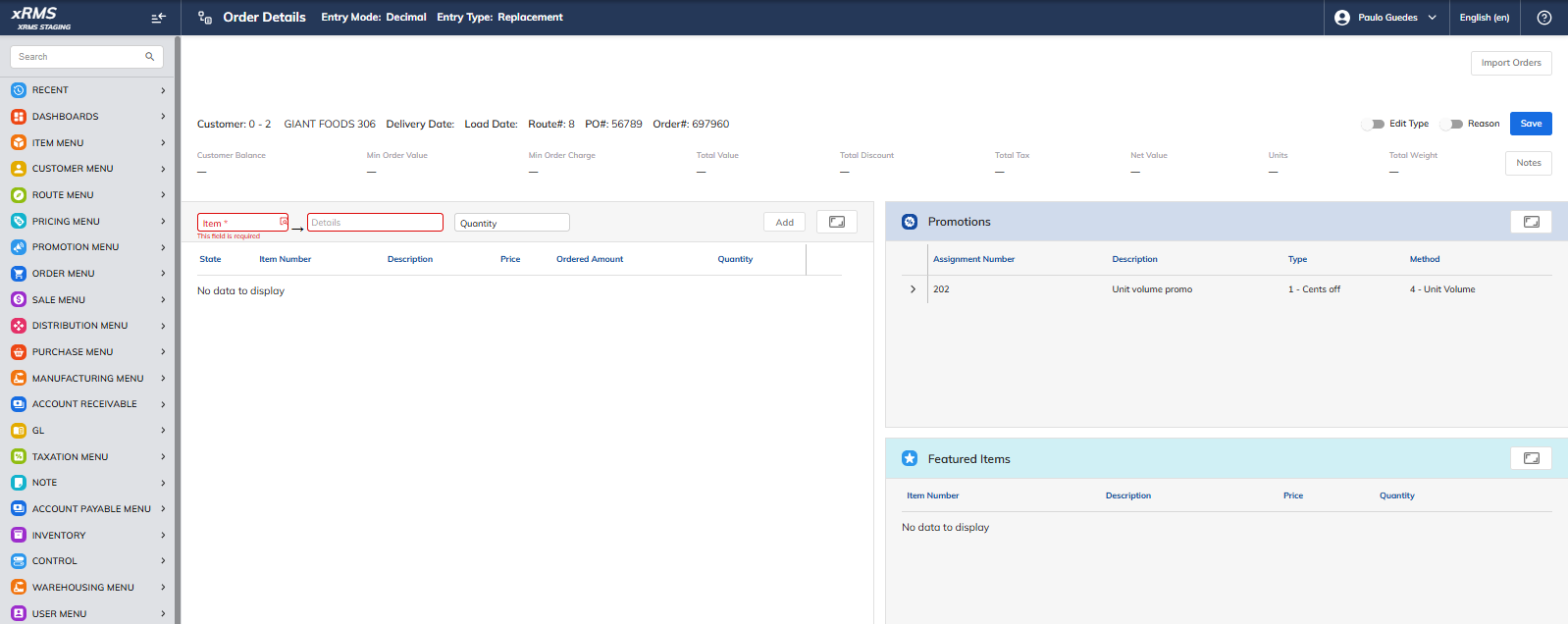Maximize the Featured Items panel
The width and height of the screenshot is (1568, 624).
click(x=1531, y=458)
